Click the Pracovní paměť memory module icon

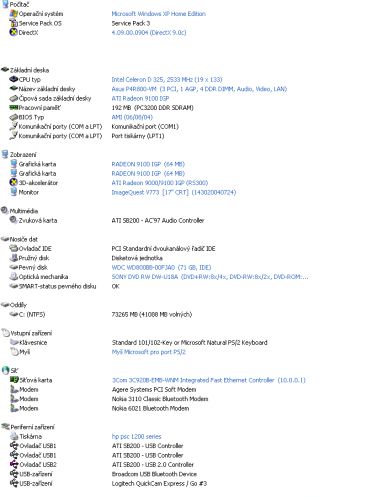pyautogui.click(x=14, y=107)
